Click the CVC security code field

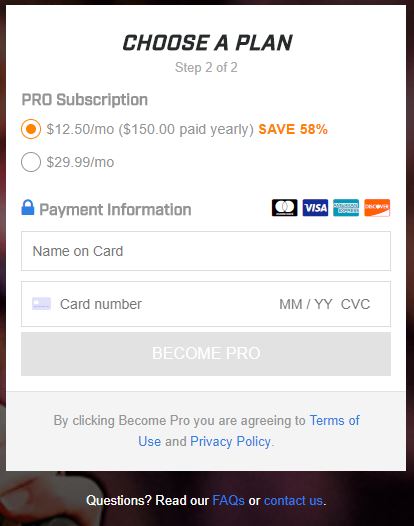[355, 304]
